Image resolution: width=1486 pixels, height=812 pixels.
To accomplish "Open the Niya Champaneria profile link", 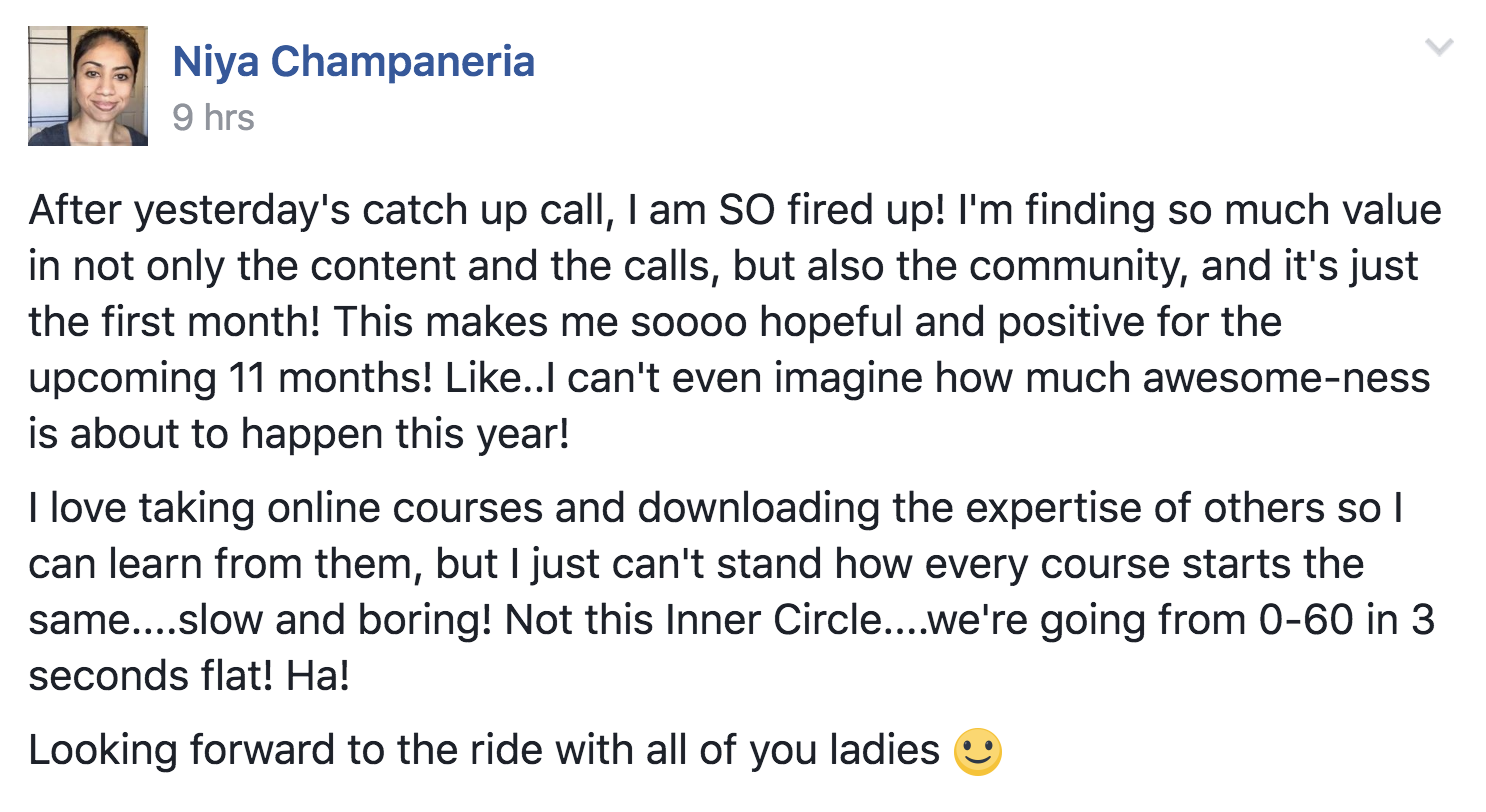I will click(353, 62).
